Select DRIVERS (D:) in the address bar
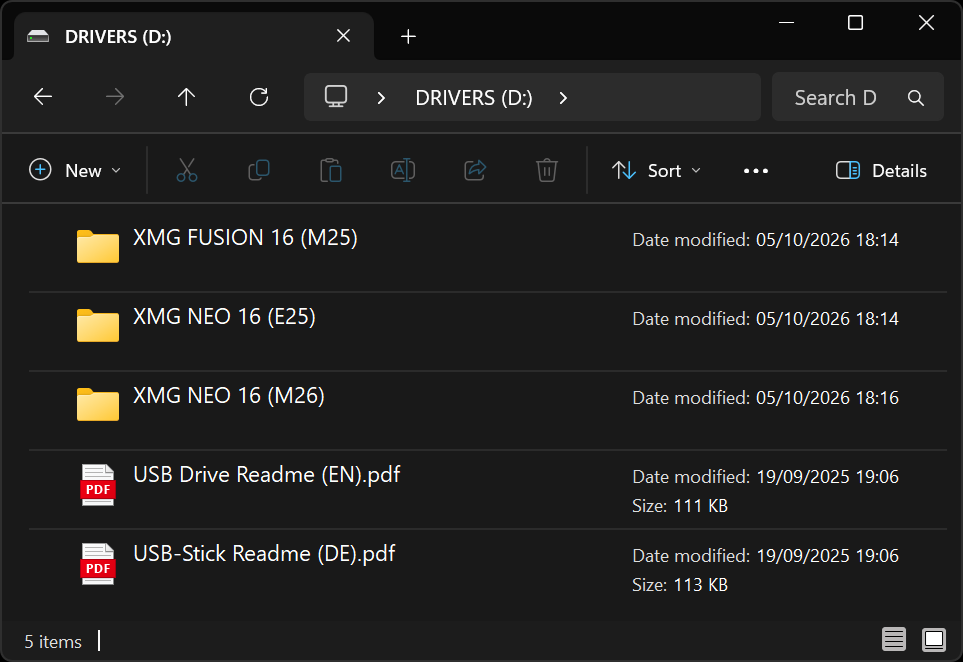The image size is (963, 662). pyautogui.click(x=474, y=98)
